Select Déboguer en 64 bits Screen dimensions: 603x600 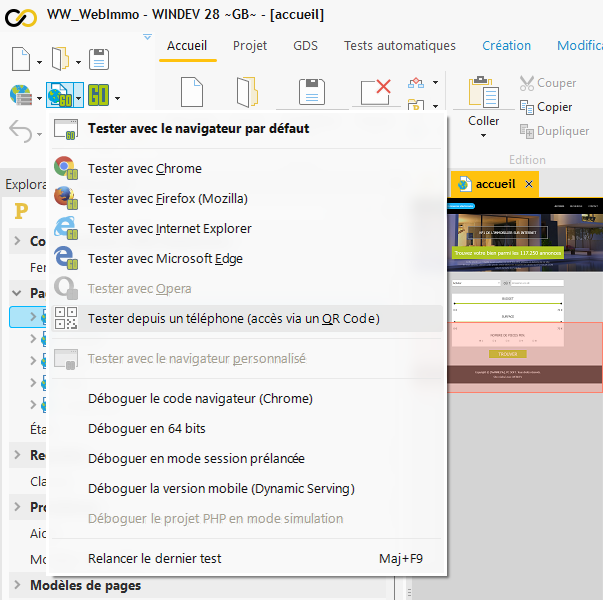146,429
